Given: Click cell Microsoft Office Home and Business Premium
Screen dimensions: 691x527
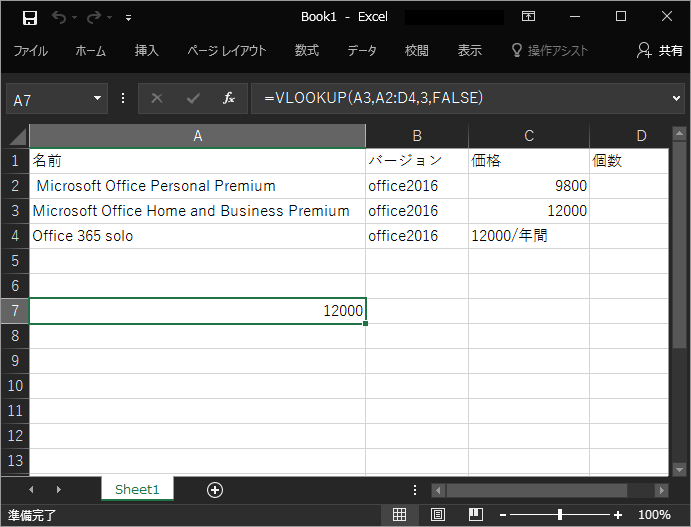Looking at the screenshot, I should [x=197, y=211].
